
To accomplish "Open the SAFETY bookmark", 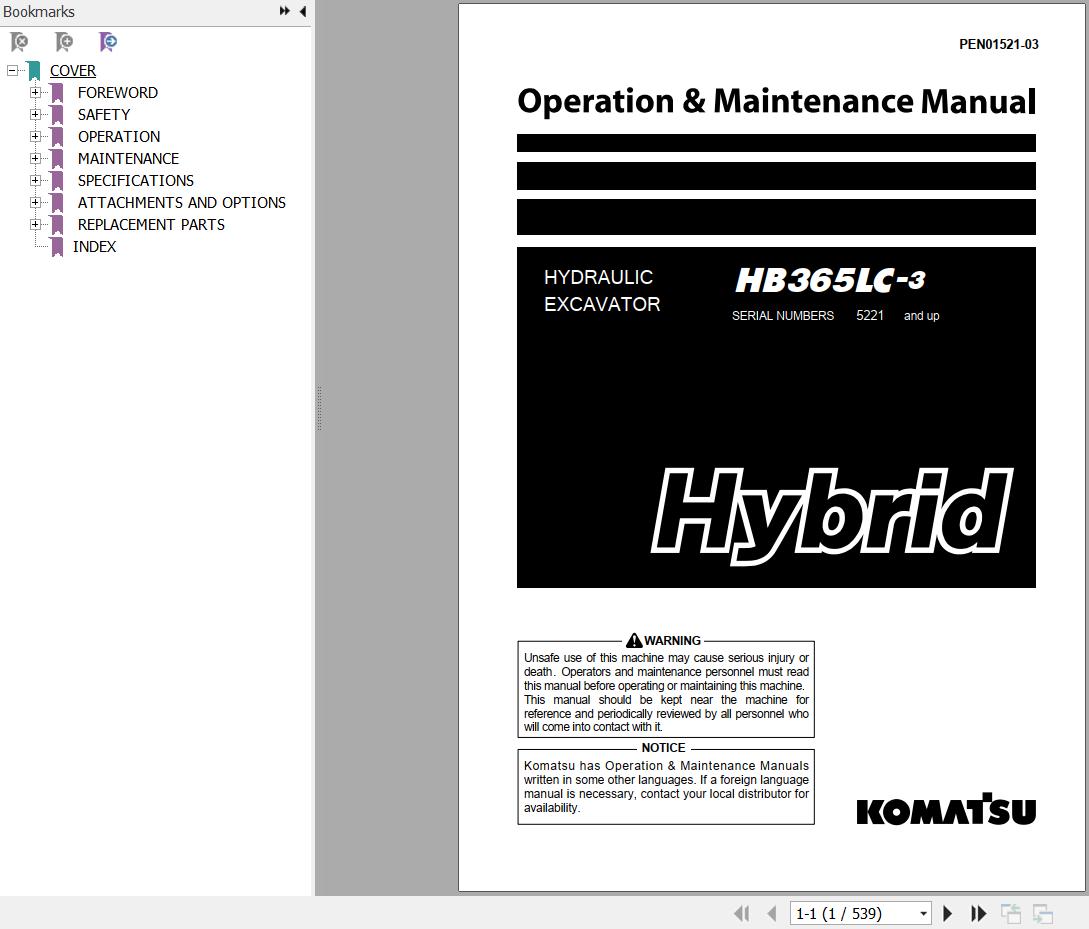I will click(x=103, y=115).
